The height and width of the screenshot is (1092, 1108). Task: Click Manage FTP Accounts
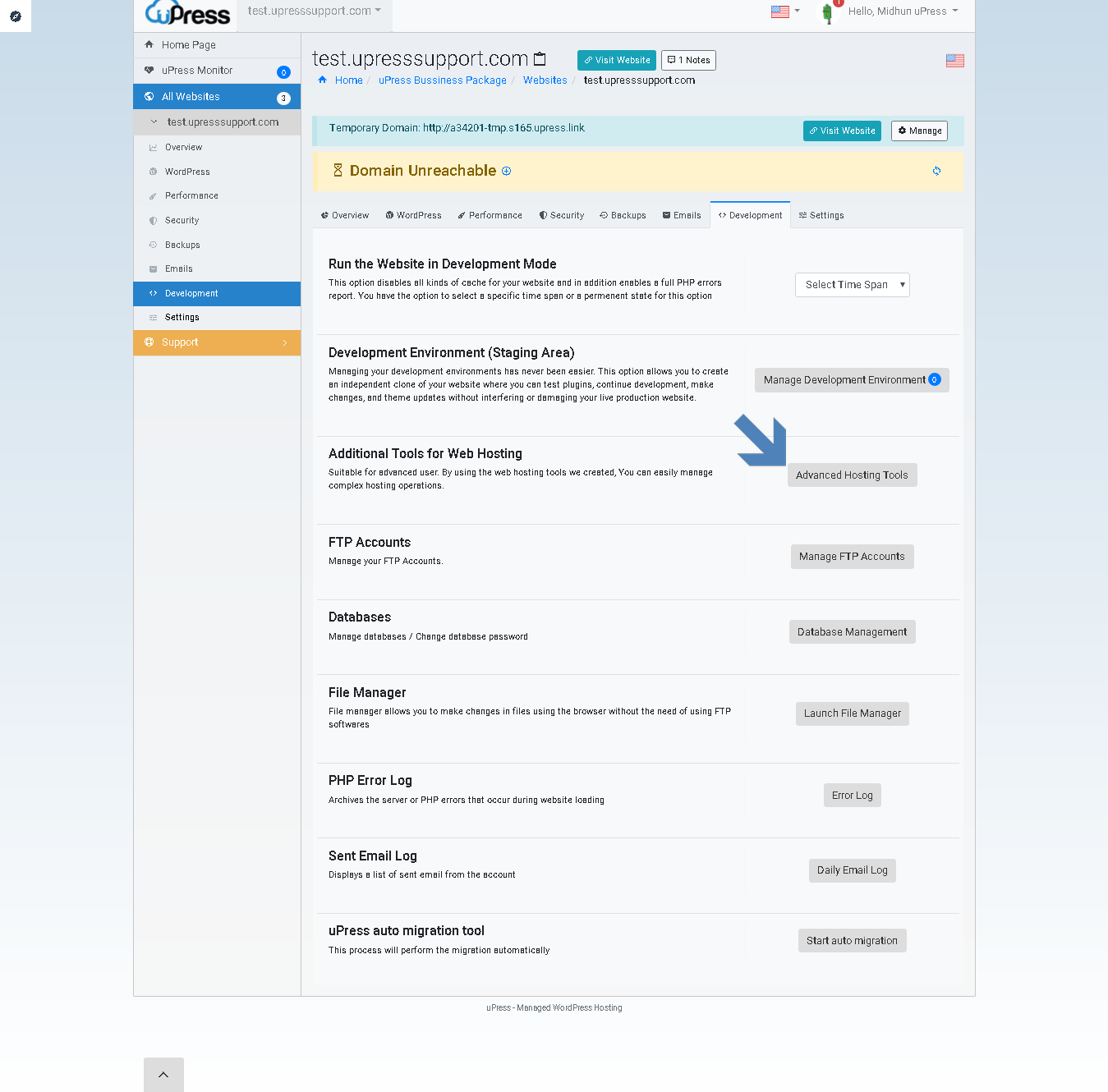tap(852, 557)
